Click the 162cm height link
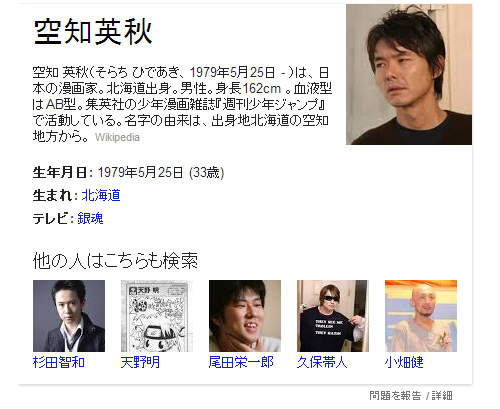 pyautogui.click(x=262, y=89)
